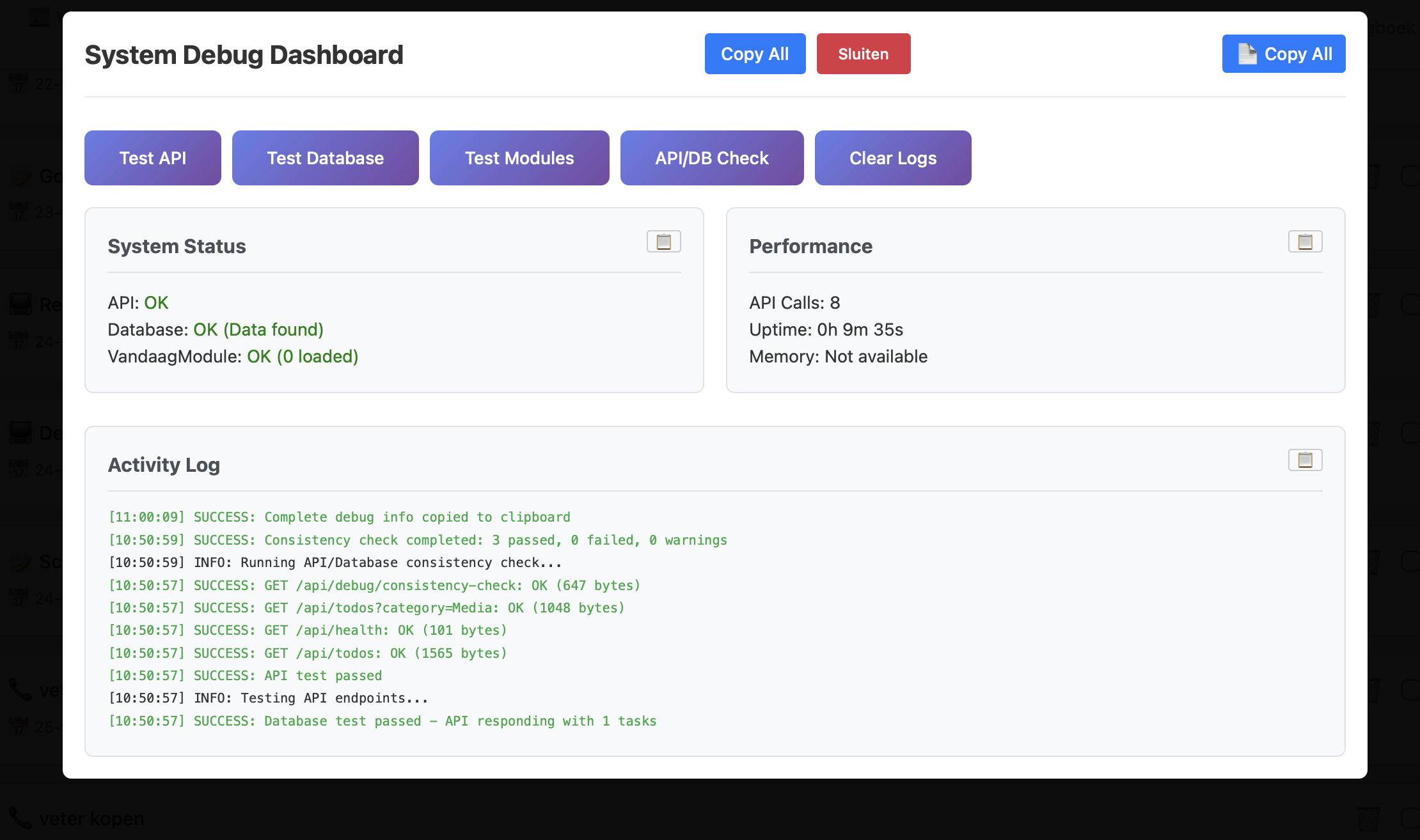
Task: Click trash icon in bottom 'veter kopen' row
Action: coord(1368,818)
